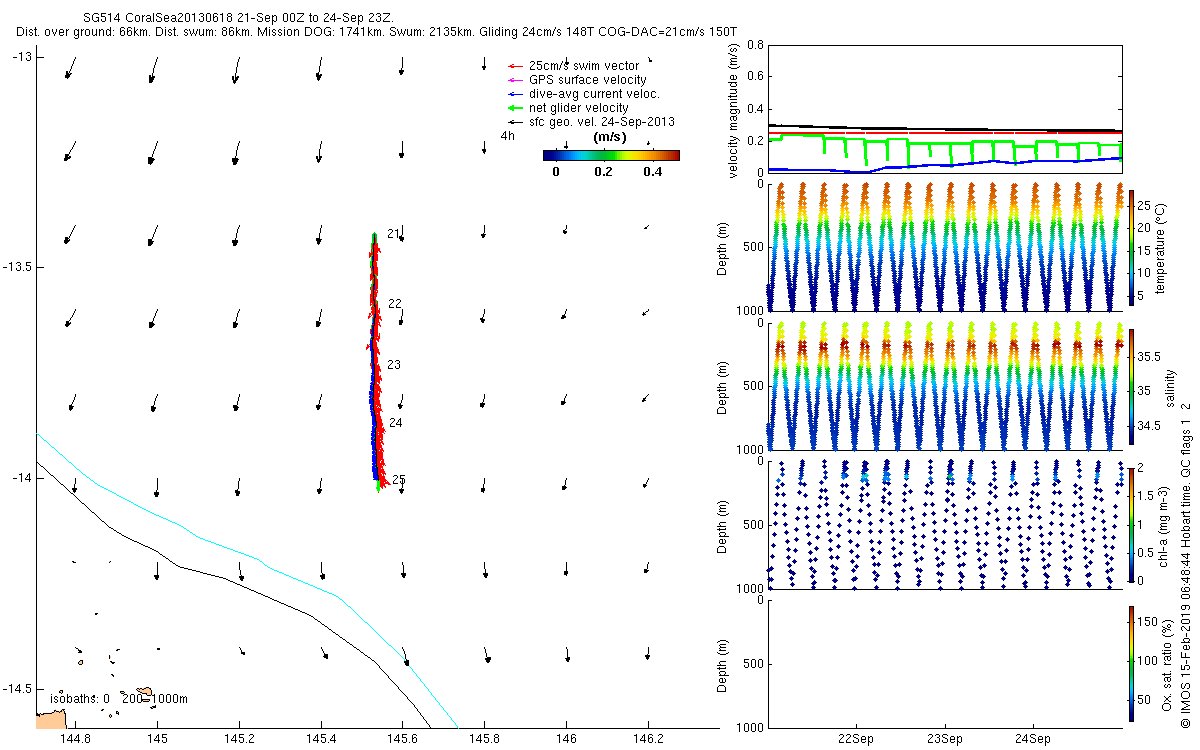
Task: Click the 150 tick on the Ox. sat. colorbar
Action: click(x=1147, y=622)
